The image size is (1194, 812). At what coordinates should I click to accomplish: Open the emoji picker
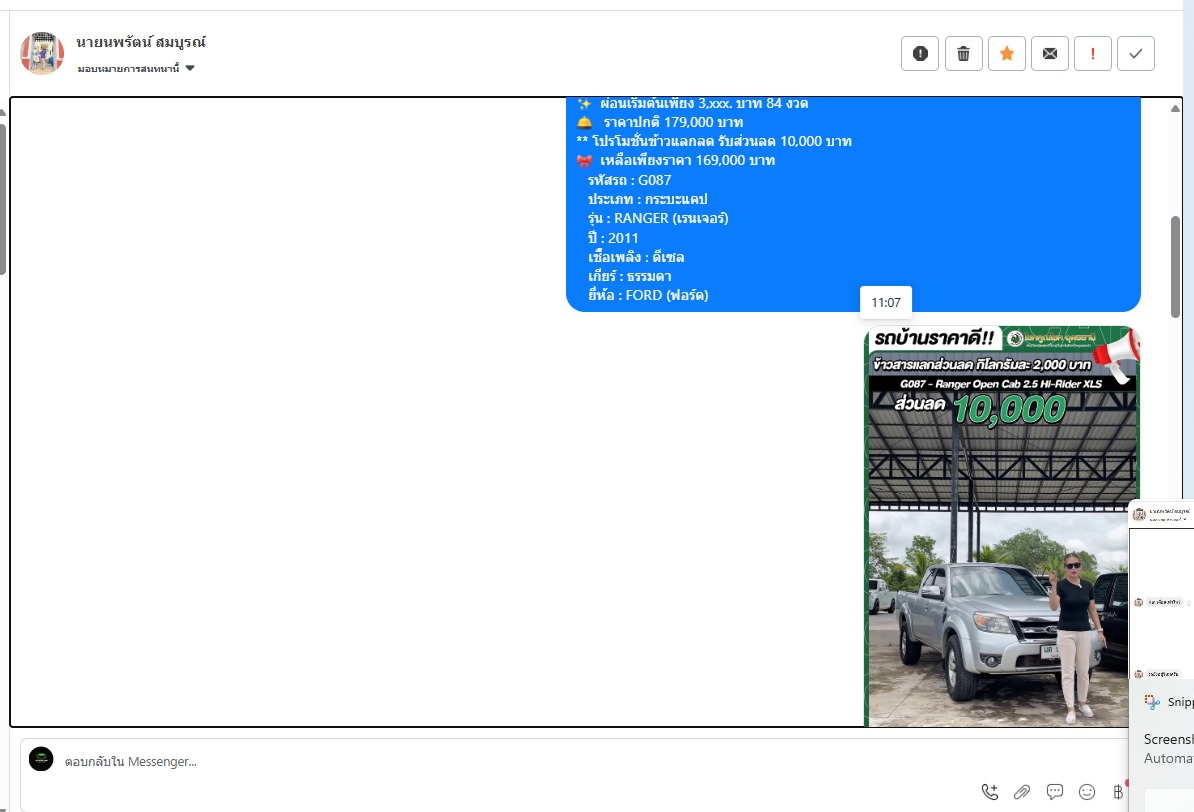1087,792
